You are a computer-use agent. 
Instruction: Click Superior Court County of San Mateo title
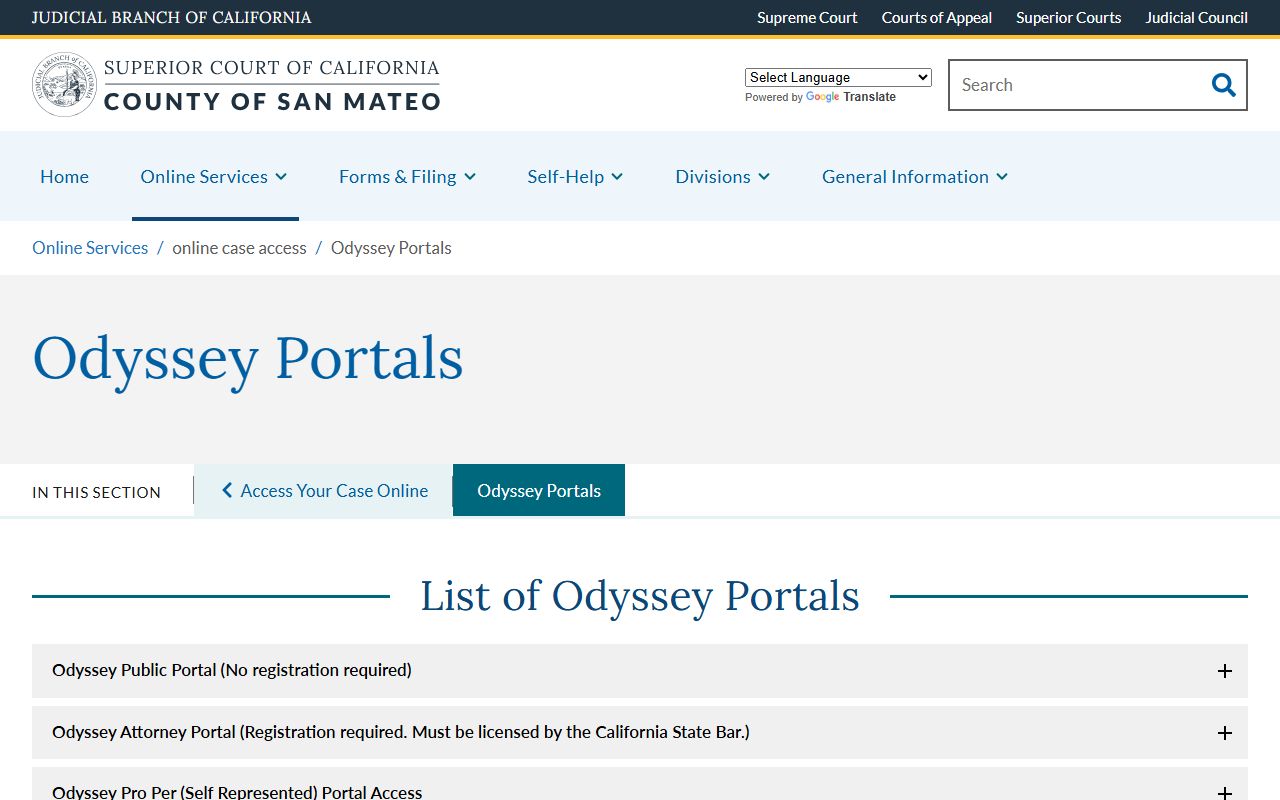(x=272, y=85)
